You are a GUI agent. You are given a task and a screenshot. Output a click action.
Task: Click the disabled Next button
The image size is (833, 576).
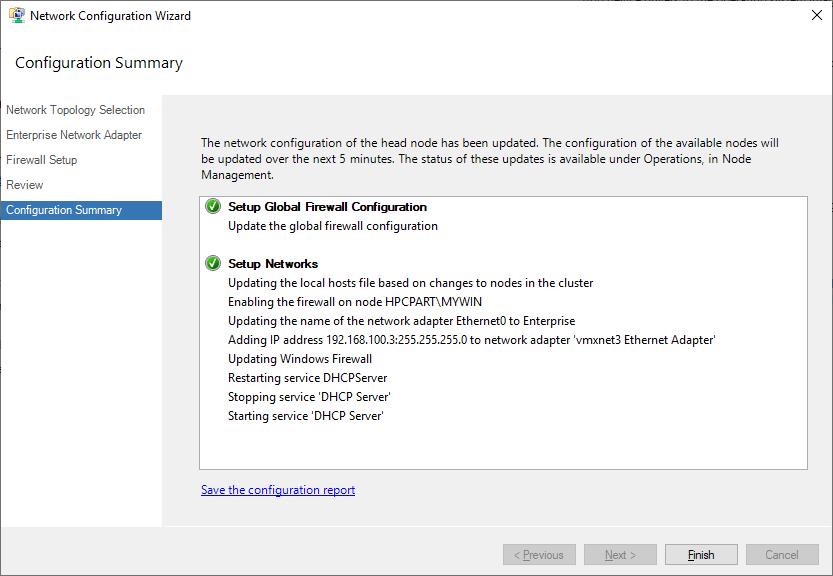pos(620,554)
